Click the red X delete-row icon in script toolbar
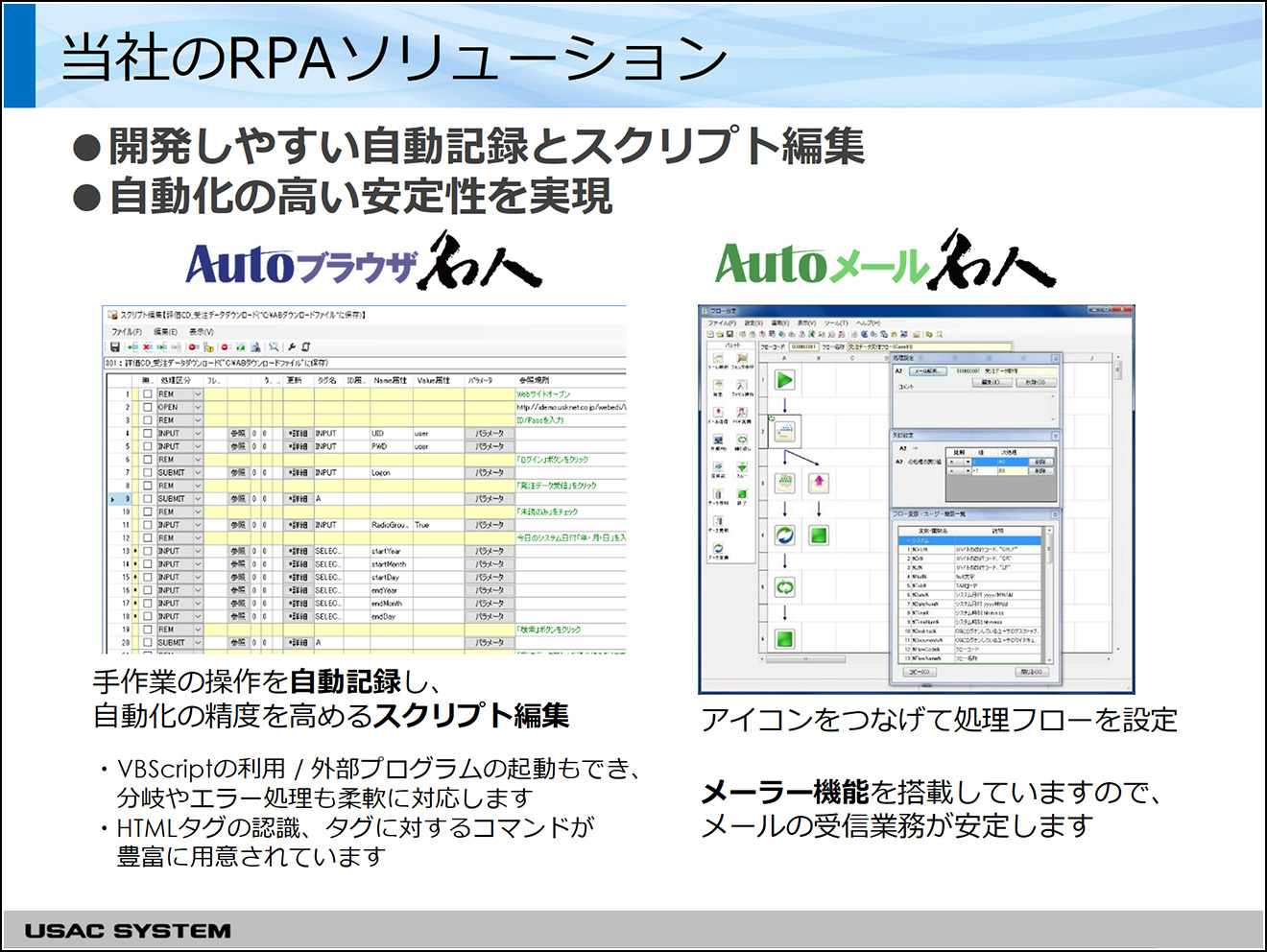The width and height of the screenshot is (1267, 952). [x=148, y=346]
